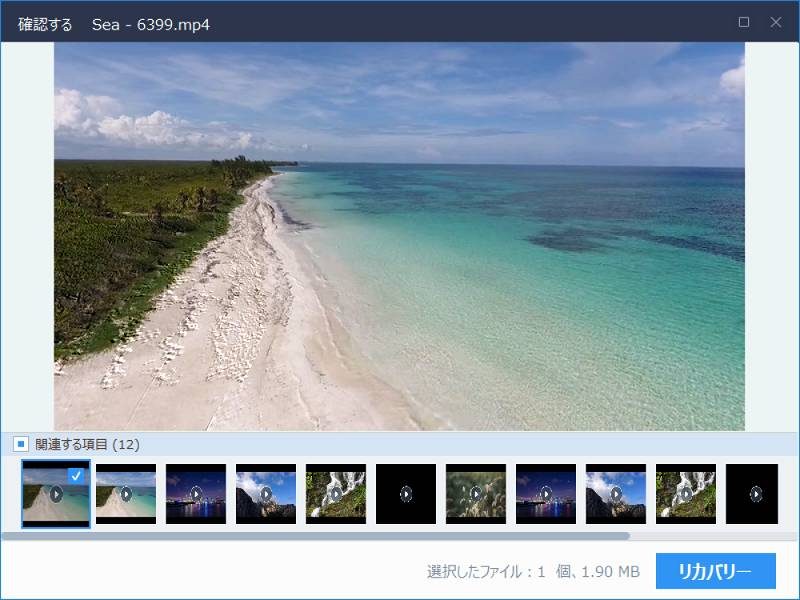
Task: Close the Sea - 6399.mp4 preview window
Action: (775, 22)
